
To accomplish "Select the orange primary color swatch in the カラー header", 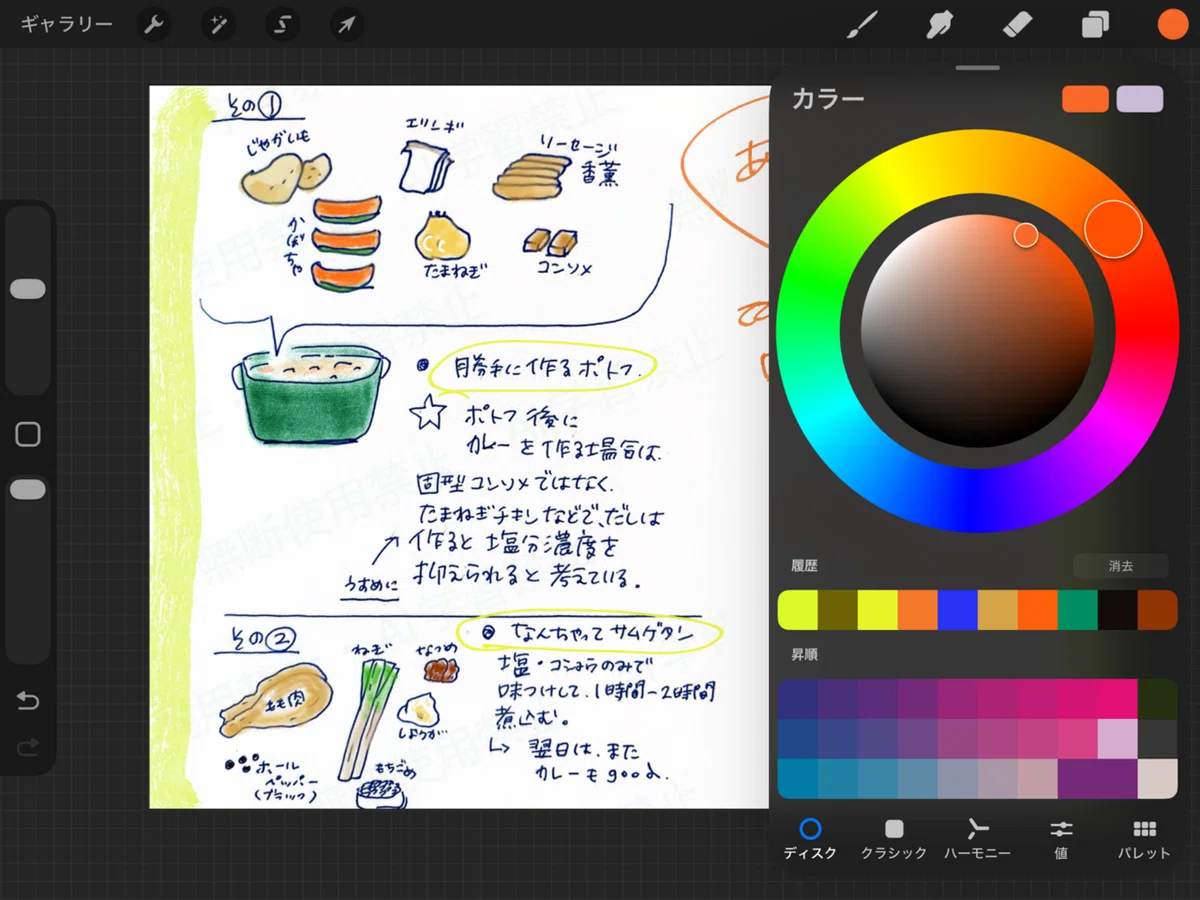I will 1086,99.
